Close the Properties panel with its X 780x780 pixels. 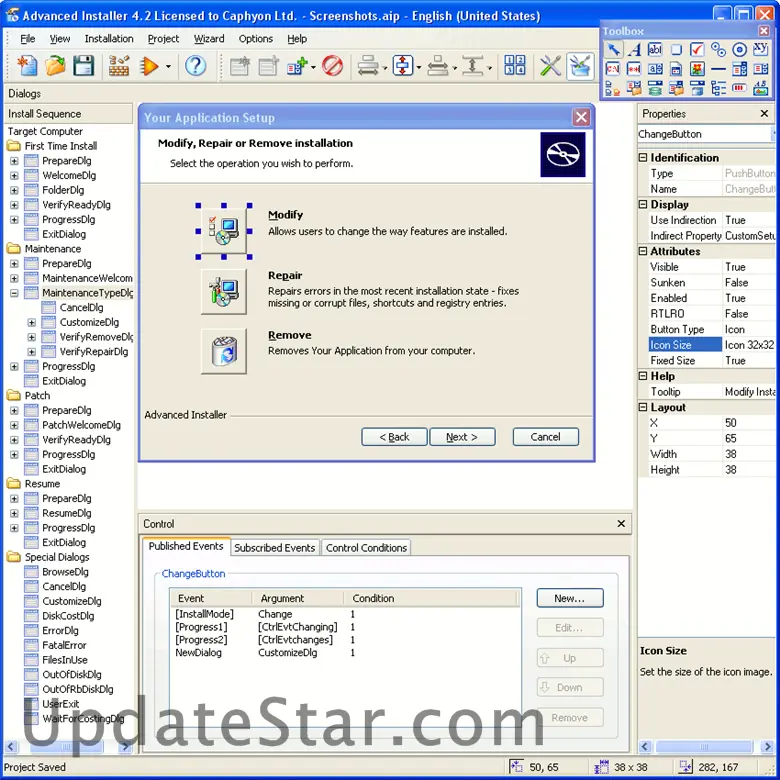click(764, 114)
